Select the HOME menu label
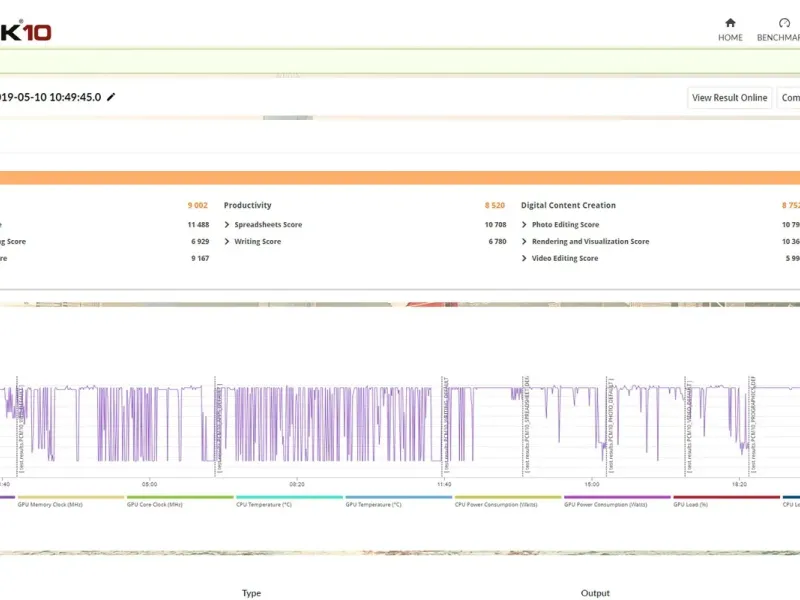Viewport: 800px width, 600px height. pos(730,38)
